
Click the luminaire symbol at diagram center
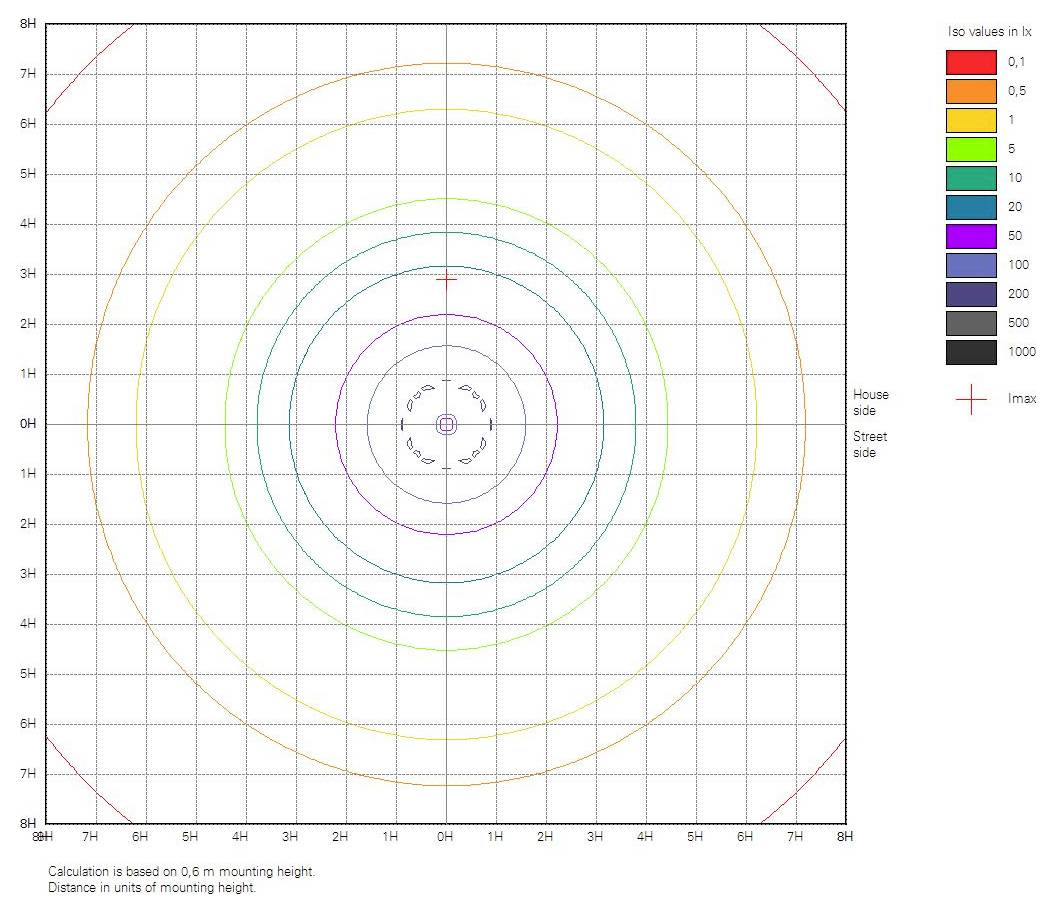click(447, 424)
